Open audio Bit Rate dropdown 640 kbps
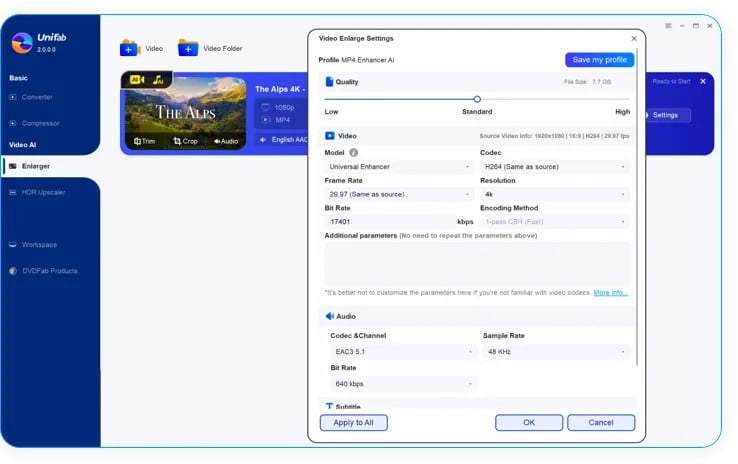Viewport: 738px width, 464px height. tap(403, 384)
